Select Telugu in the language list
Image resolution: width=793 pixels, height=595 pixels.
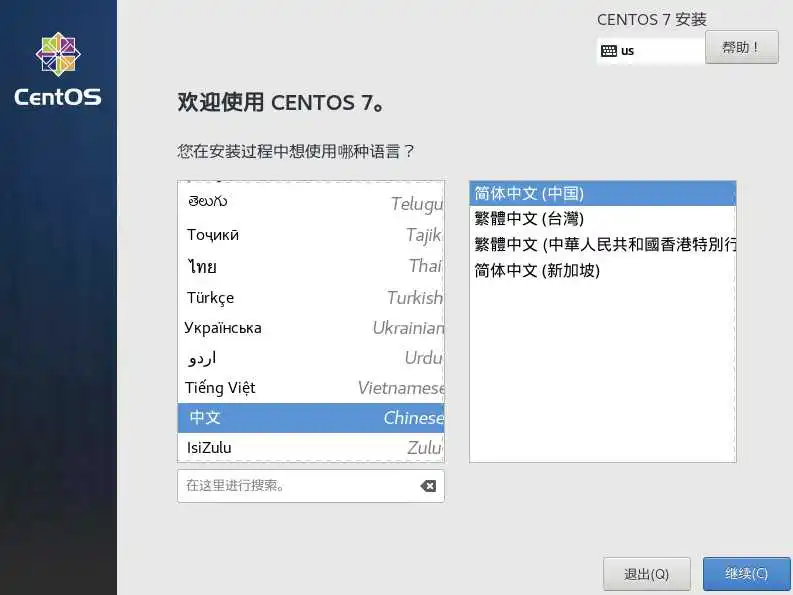(x=311, y=202)
